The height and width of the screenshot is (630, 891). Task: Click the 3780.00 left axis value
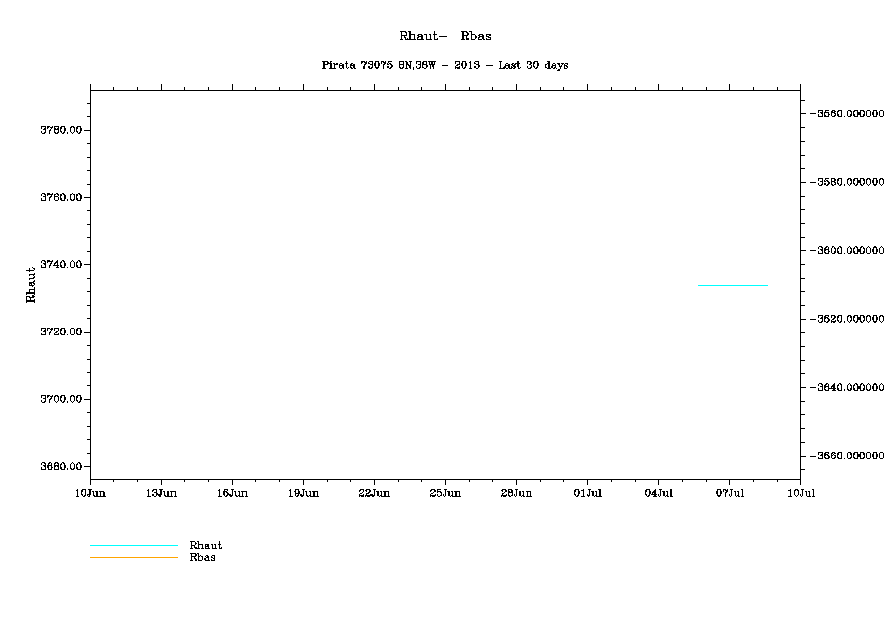60,130
